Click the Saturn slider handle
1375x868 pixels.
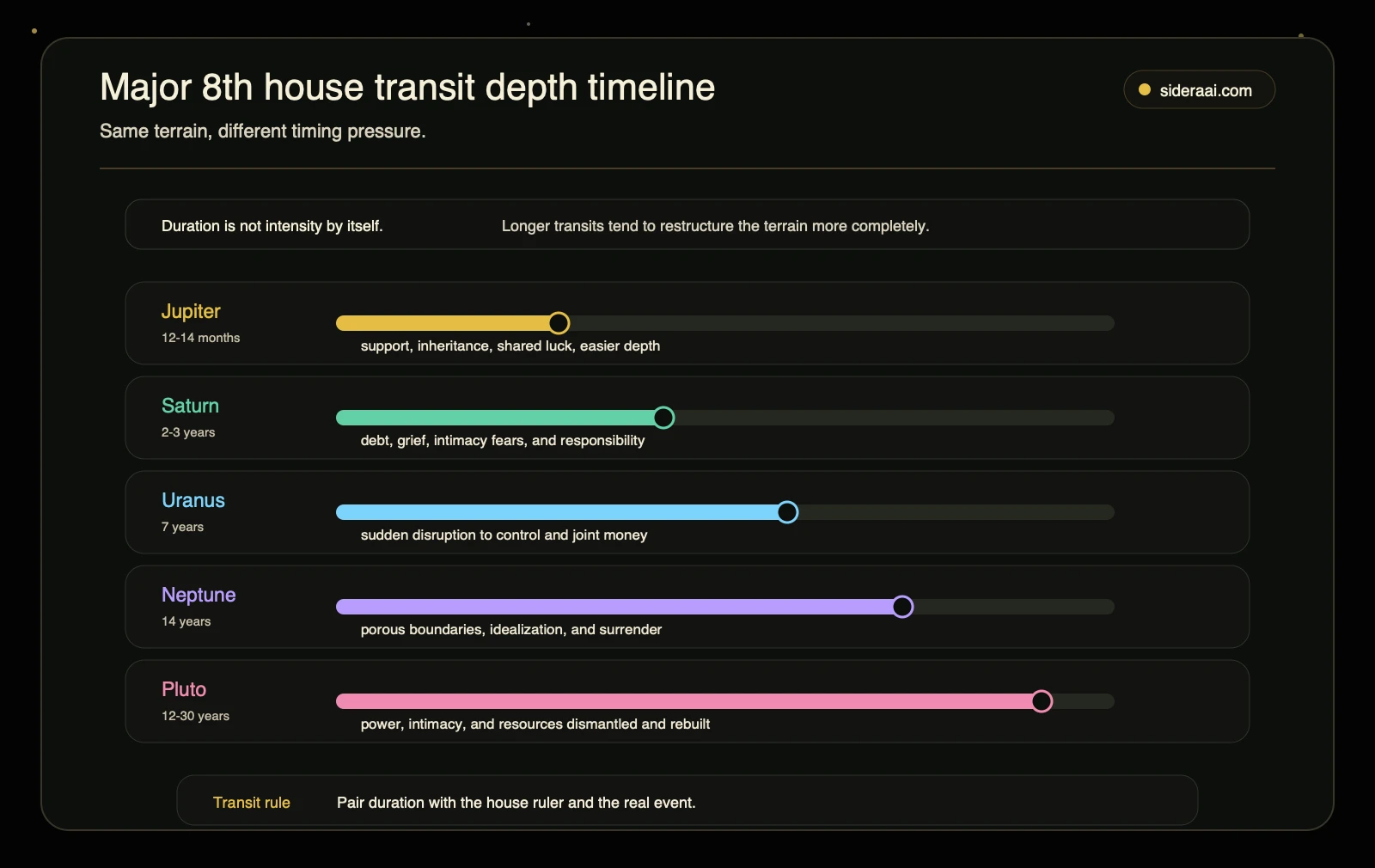tap(663, 418)
